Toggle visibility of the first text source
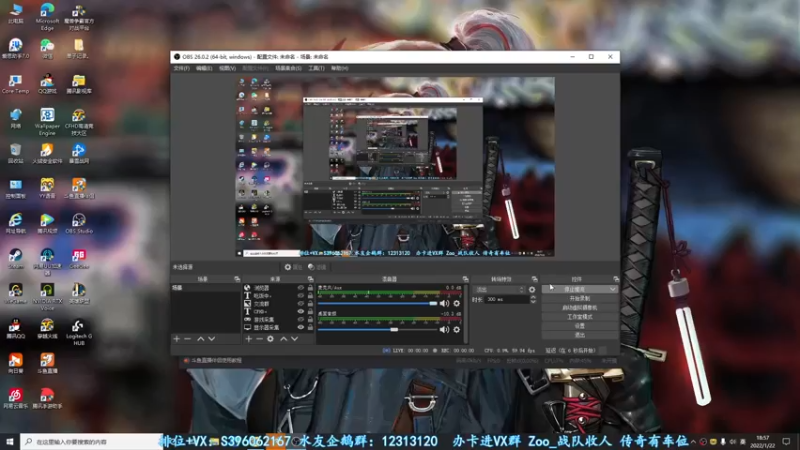This screenshot has height=450, width=800. tap(301, 296)
